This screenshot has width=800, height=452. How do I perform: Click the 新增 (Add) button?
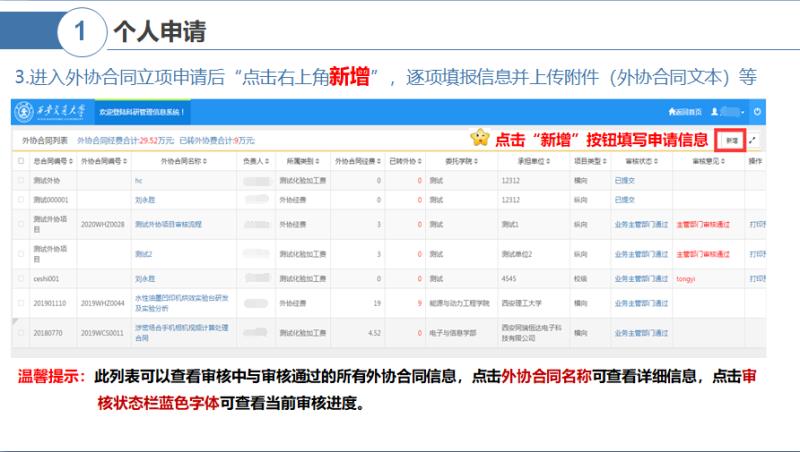[x=733, y=140]
